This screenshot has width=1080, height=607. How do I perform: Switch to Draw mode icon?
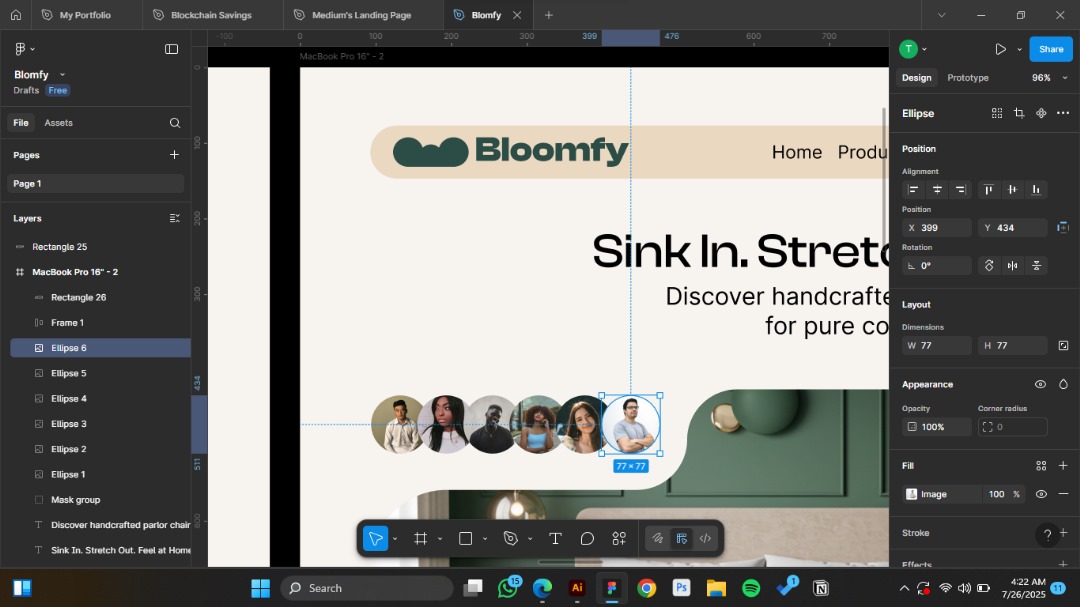(658, 539)
